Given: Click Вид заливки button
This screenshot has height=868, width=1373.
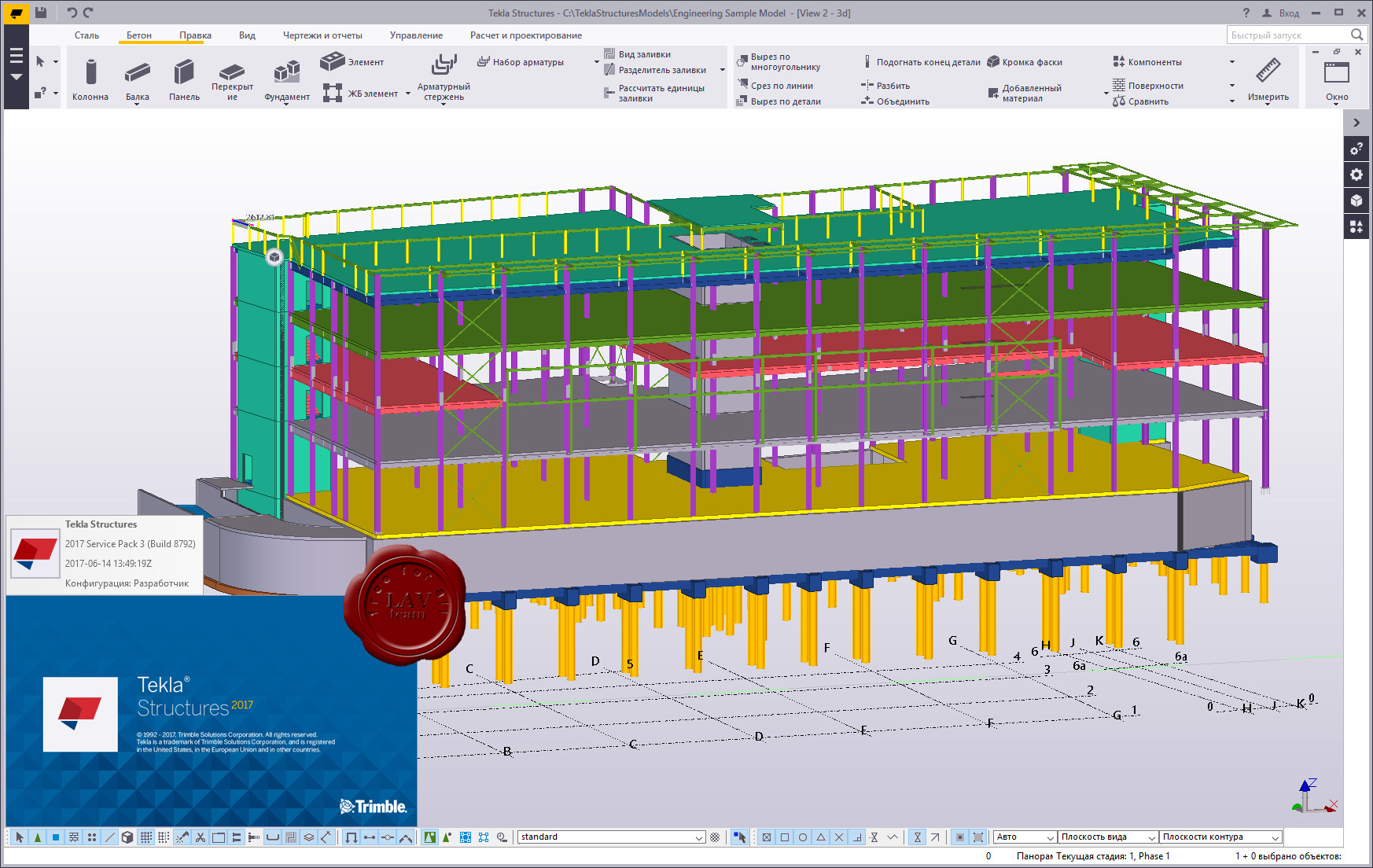Looking at the screenshot, I should coord(638,54).
